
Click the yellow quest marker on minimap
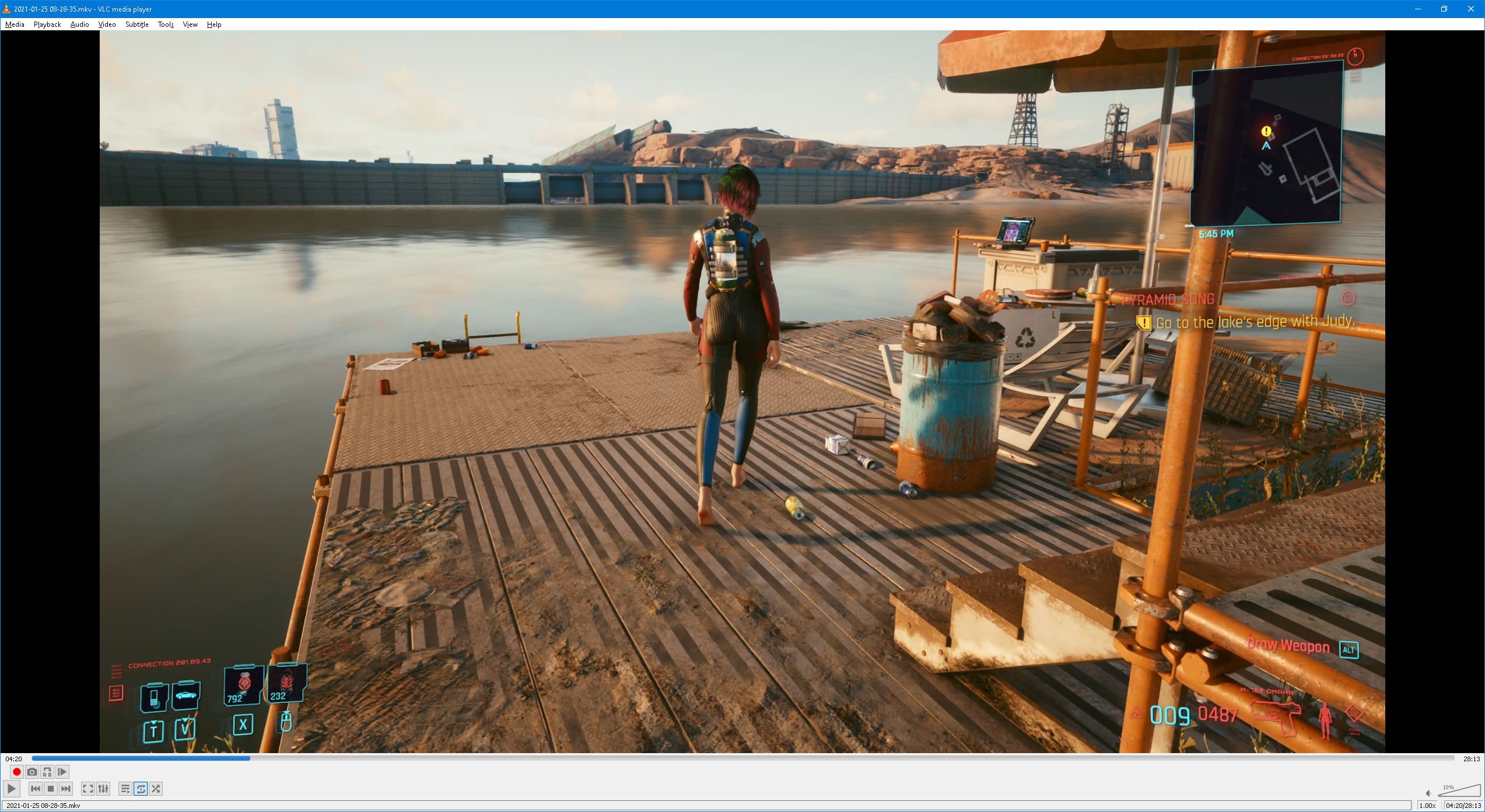1266,131
